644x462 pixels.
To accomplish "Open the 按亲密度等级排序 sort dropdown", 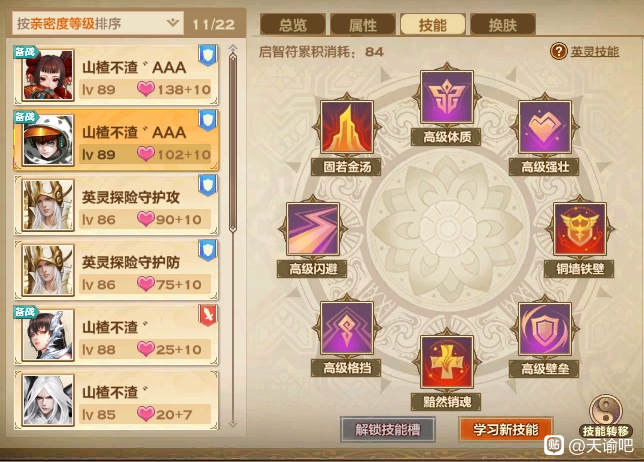I will pyautogui.click(x=98, y=23).
